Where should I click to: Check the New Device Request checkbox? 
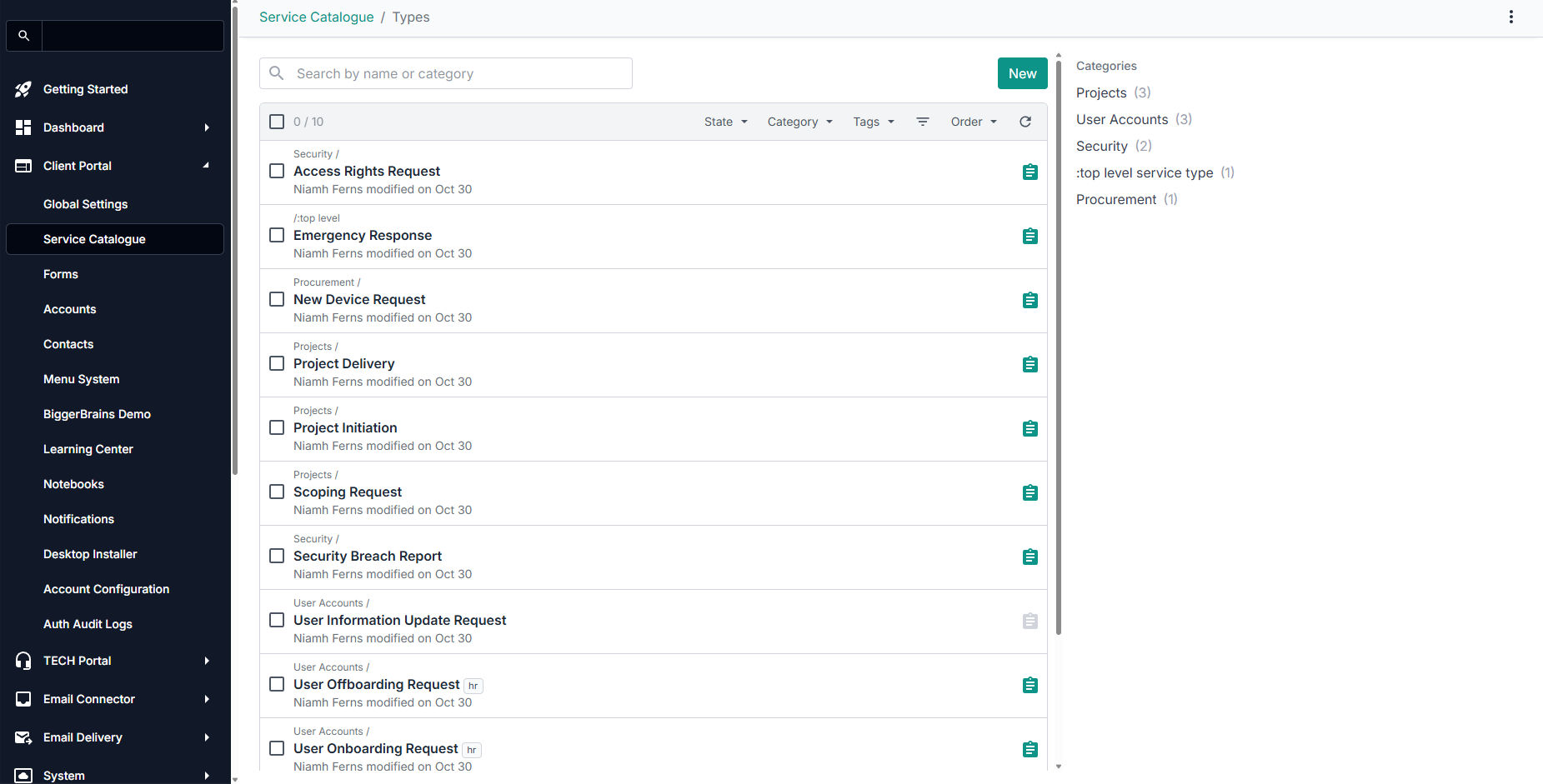(x=277, y=299)
